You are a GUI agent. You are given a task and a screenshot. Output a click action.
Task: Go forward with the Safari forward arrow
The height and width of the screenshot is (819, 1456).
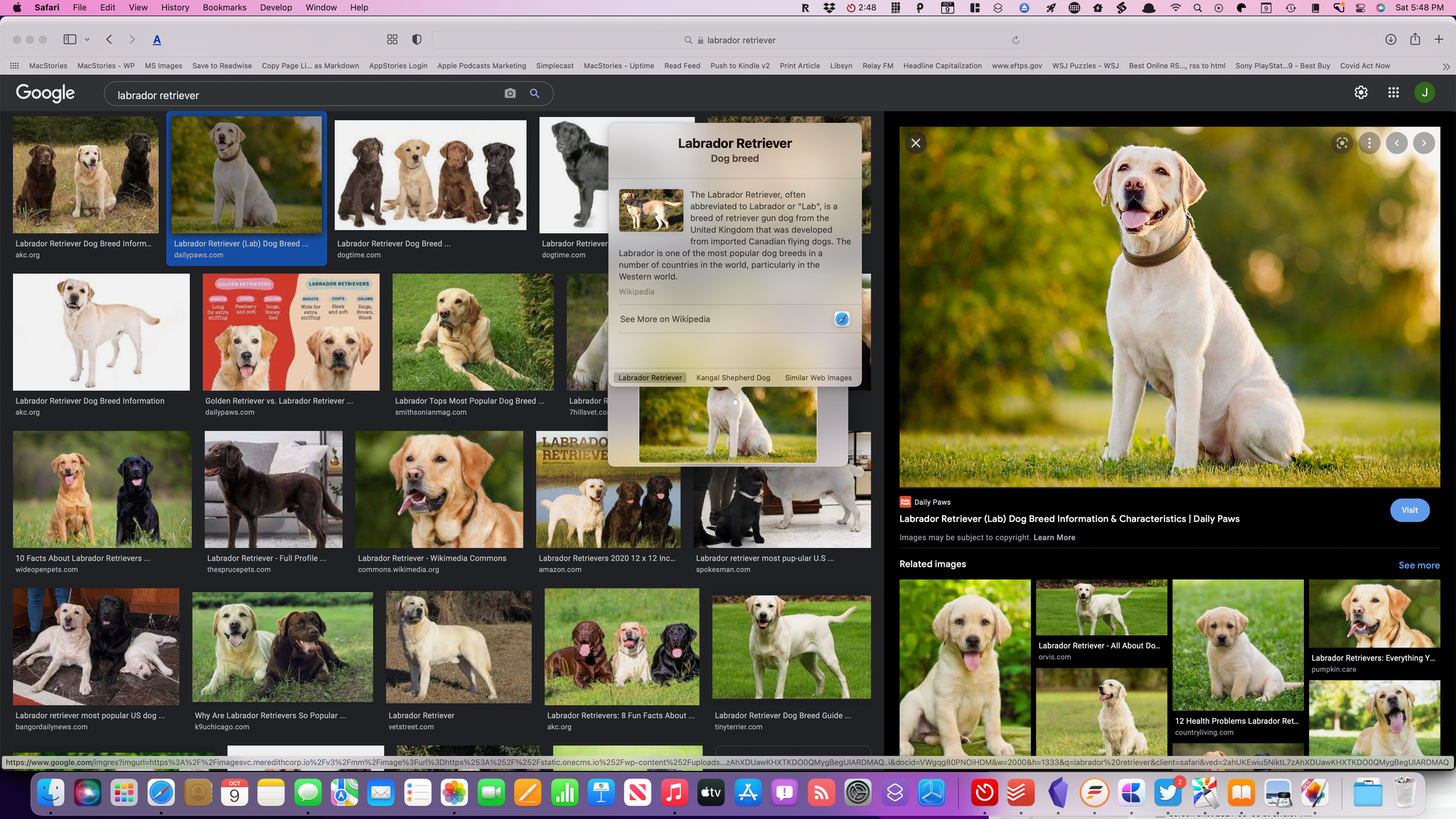click(132, 40)
